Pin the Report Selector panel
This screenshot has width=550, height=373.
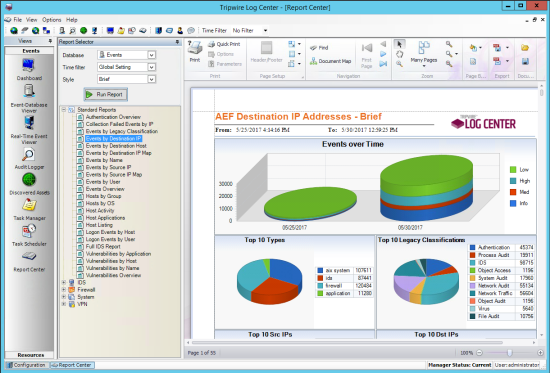177,42
